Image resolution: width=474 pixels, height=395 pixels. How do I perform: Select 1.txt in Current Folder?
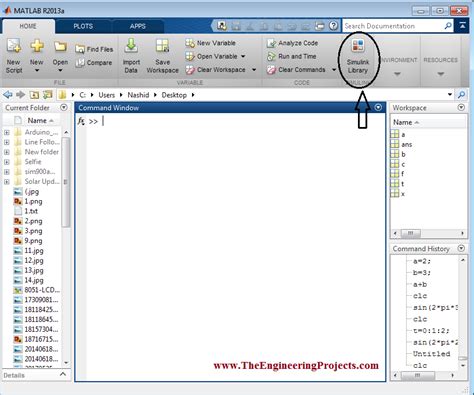pos(31,211)
